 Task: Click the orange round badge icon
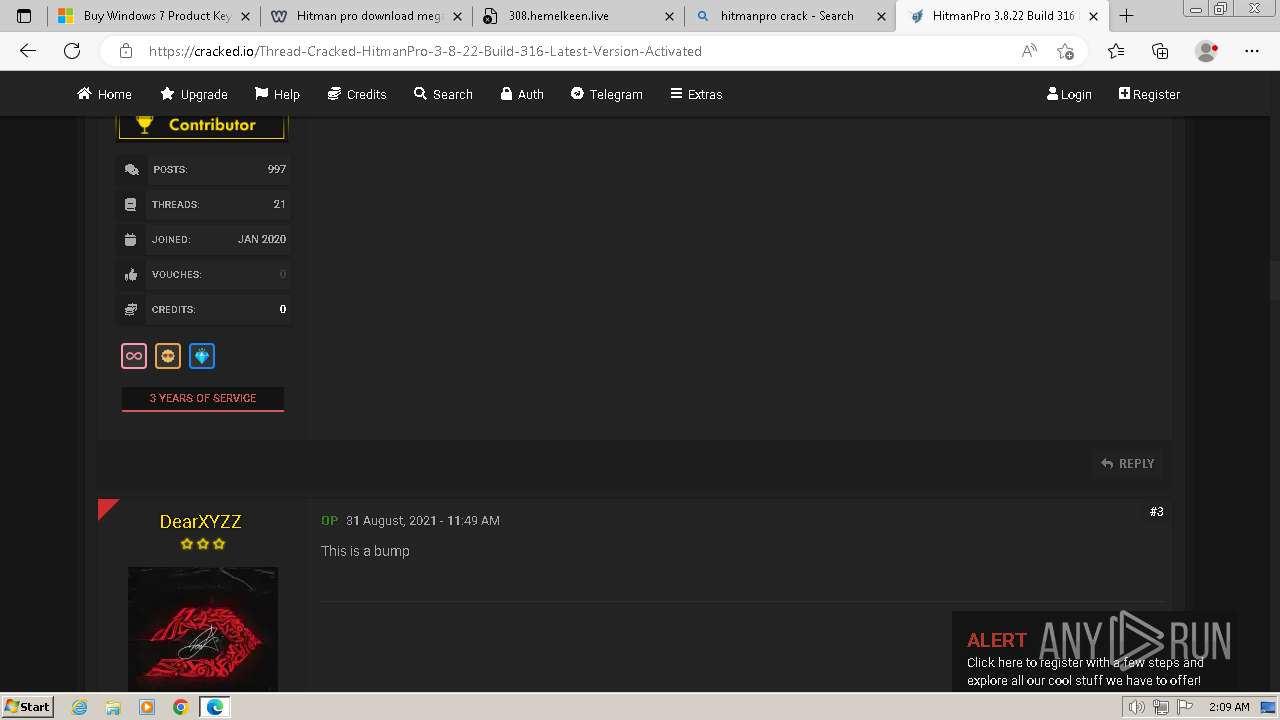click(x=168, y=356)
